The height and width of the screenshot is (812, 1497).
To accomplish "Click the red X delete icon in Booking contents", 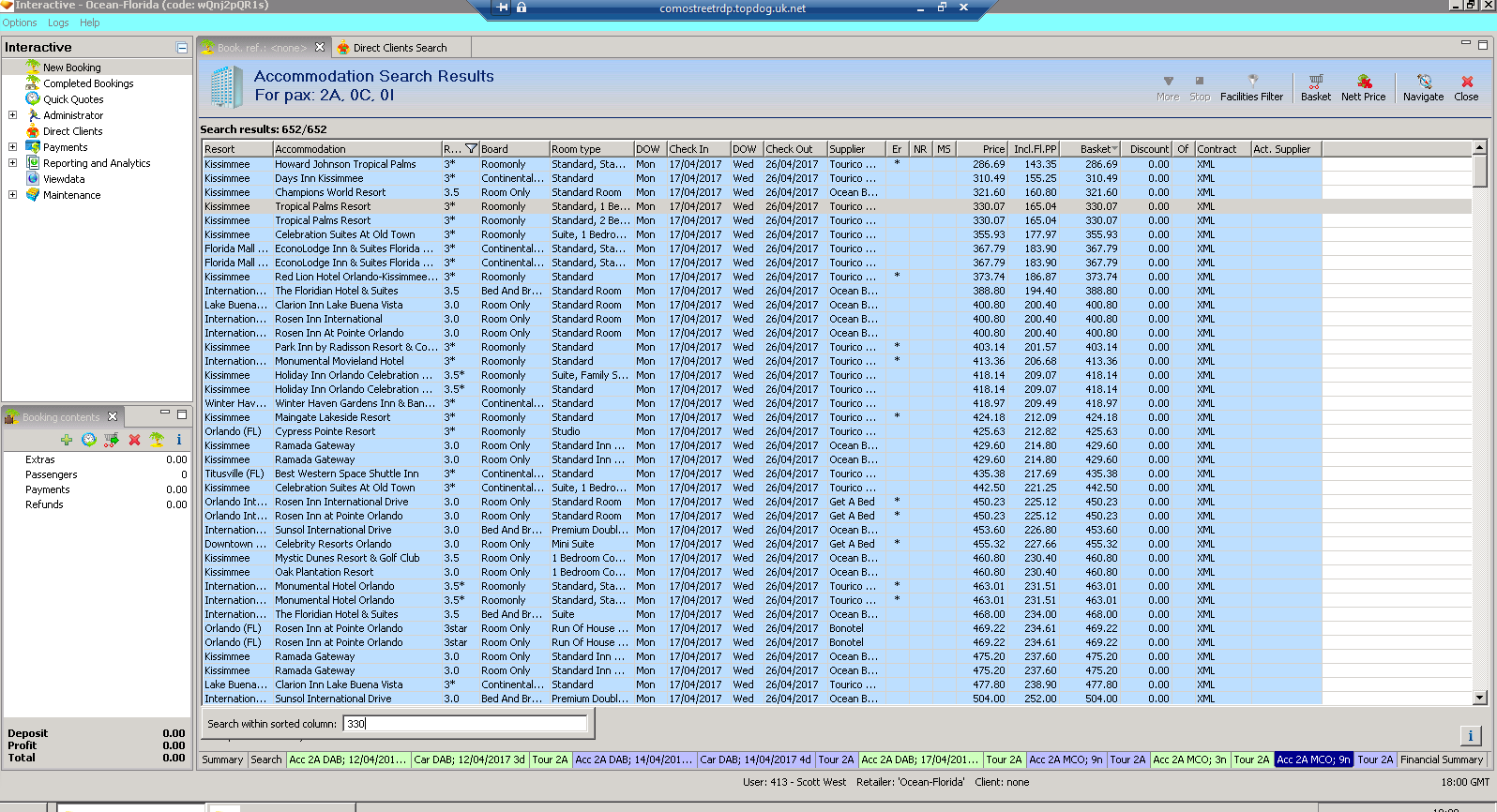I will coord(134,440).
